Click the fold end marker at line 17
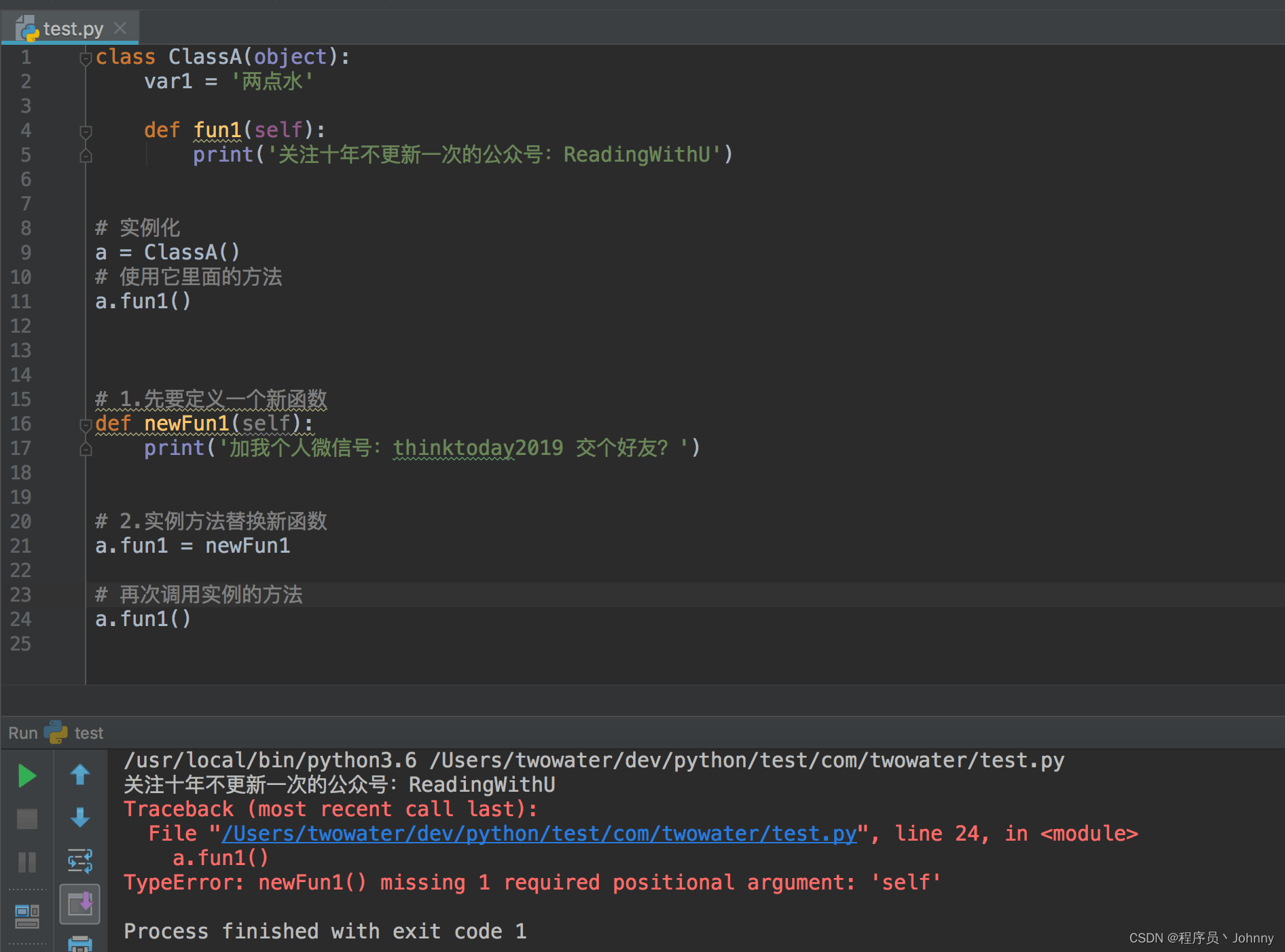This screenshot has width=1285, height=952. (x=86, y=449)
